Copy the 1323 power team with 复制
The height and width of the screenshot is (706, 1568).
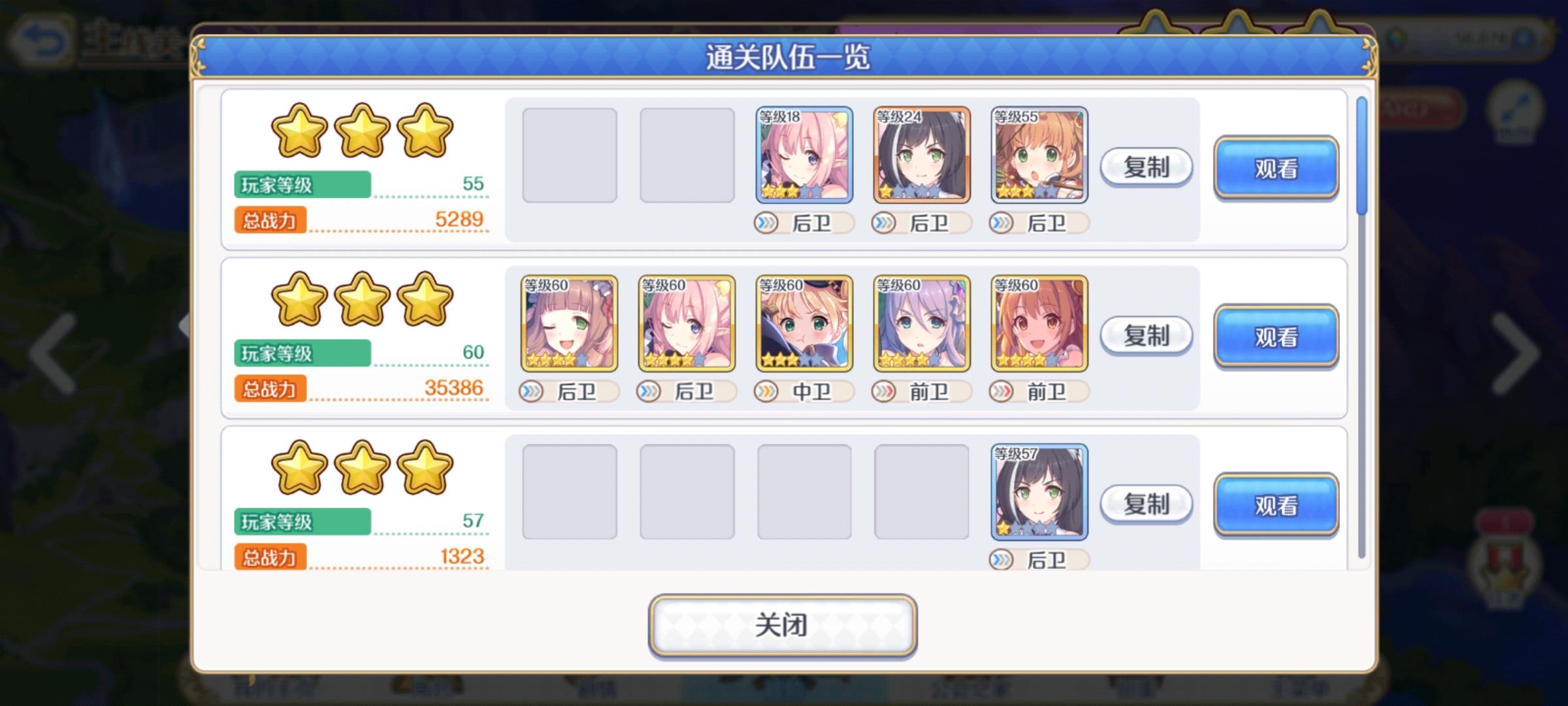pos(1147,505)
